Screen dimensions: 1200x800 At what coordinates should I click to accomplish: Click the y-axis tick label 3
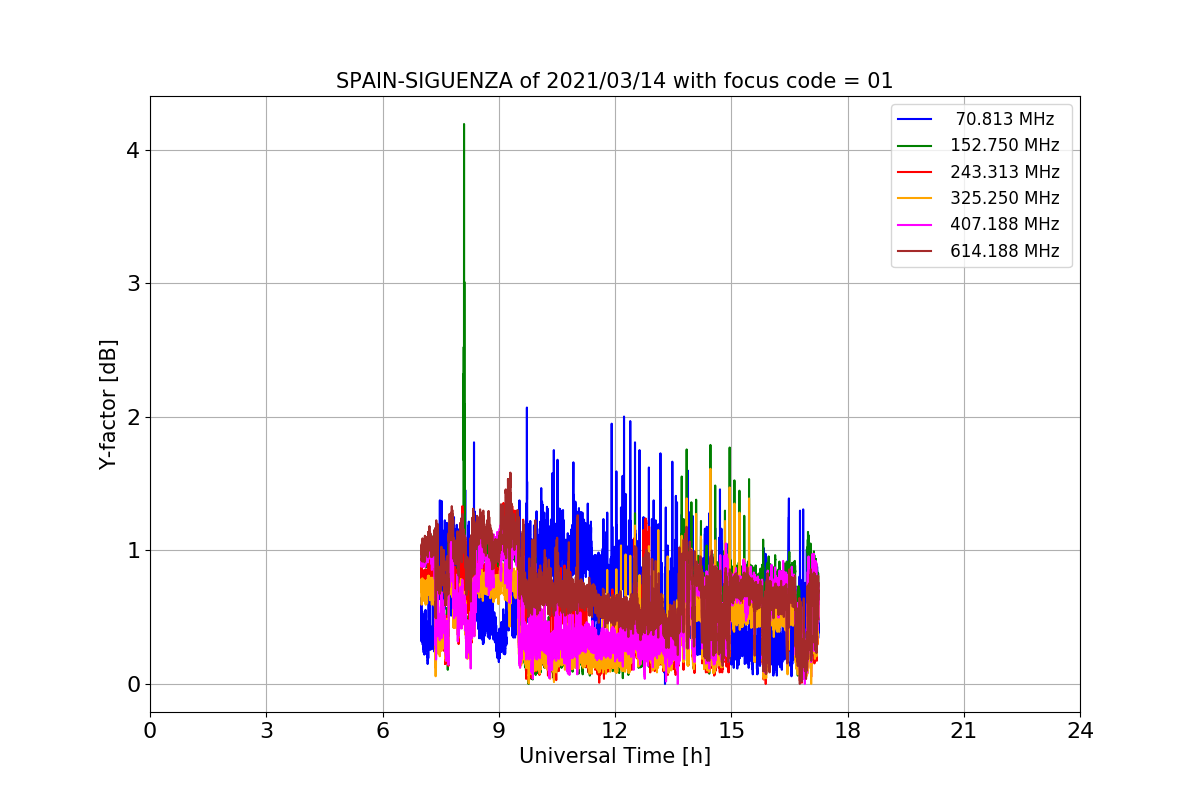(133, 284)
